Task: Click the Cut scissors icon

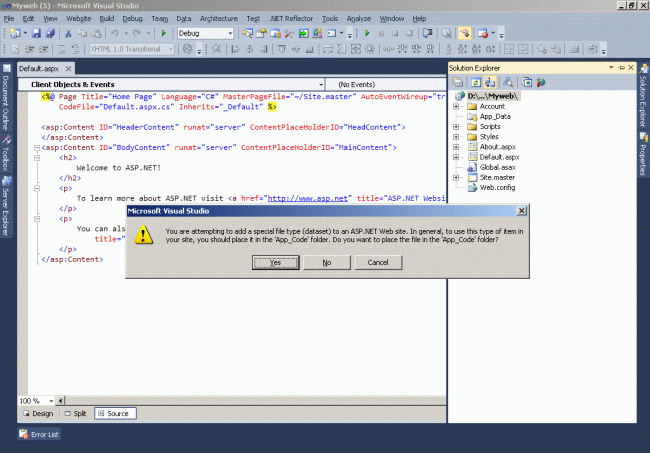Action: [68, 33]
